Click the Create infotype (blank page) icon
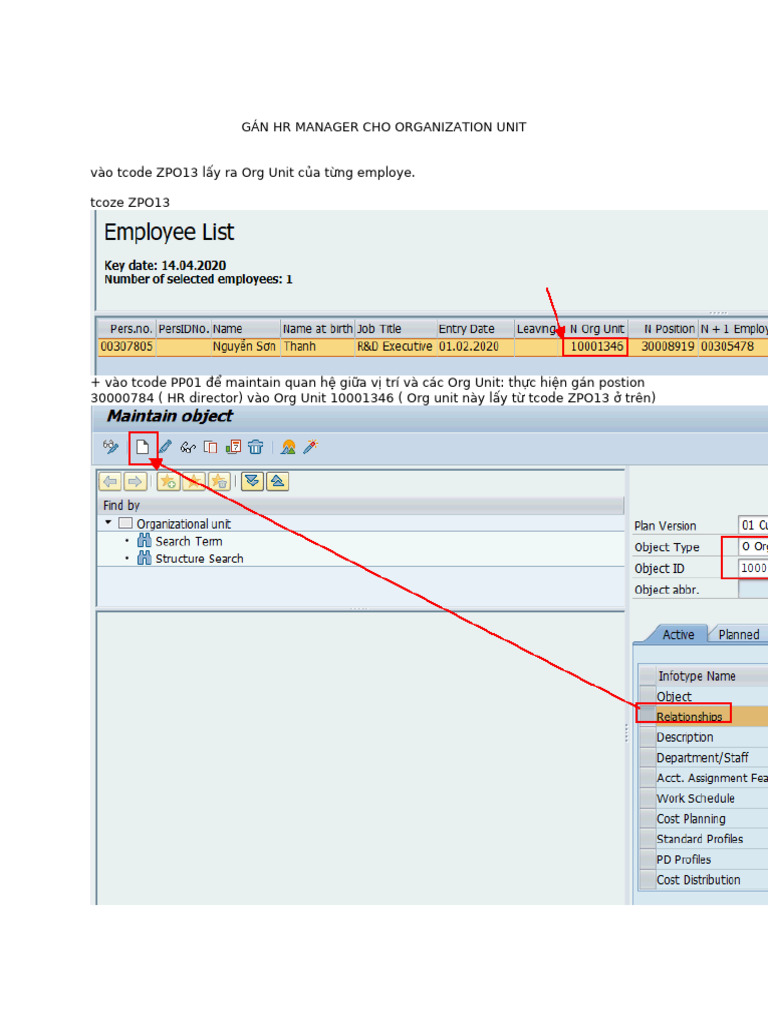The width and height of the screenshot is (768, 1024). click(142, 447)
